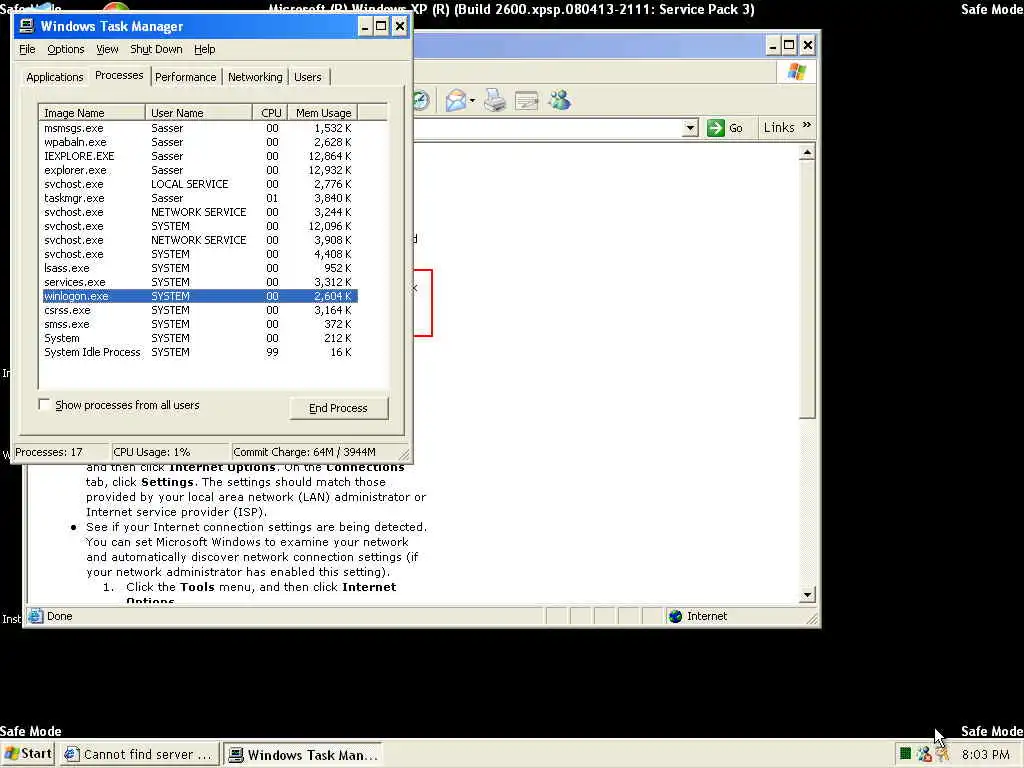Sort processes by User Name column
This screenshot has width=1024, height=768.
pos(199,112)
